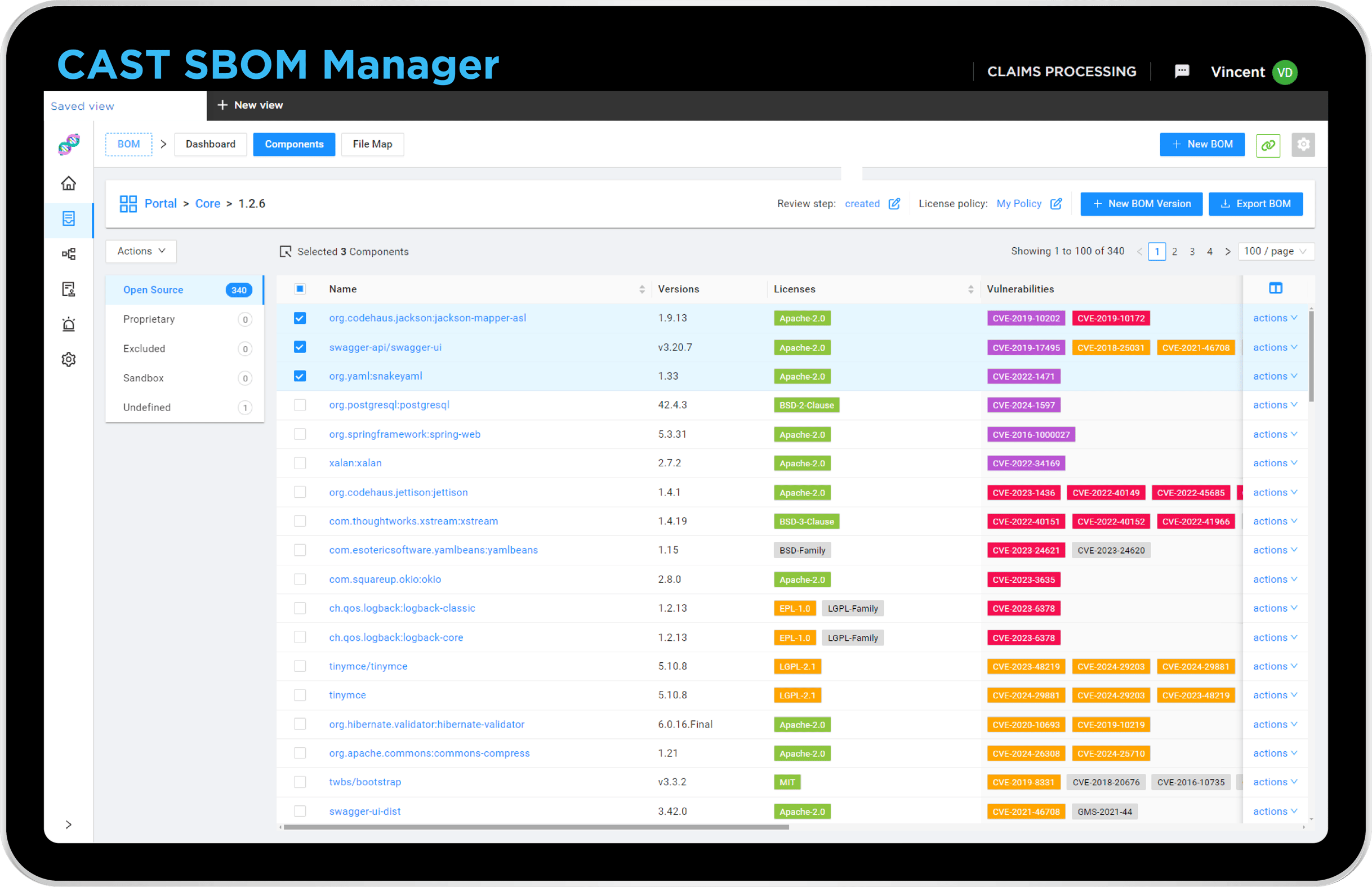Check the org.postgresql:postgresql checkbox
Viewport: 1372px width, 887px height.
pos(300,405)
